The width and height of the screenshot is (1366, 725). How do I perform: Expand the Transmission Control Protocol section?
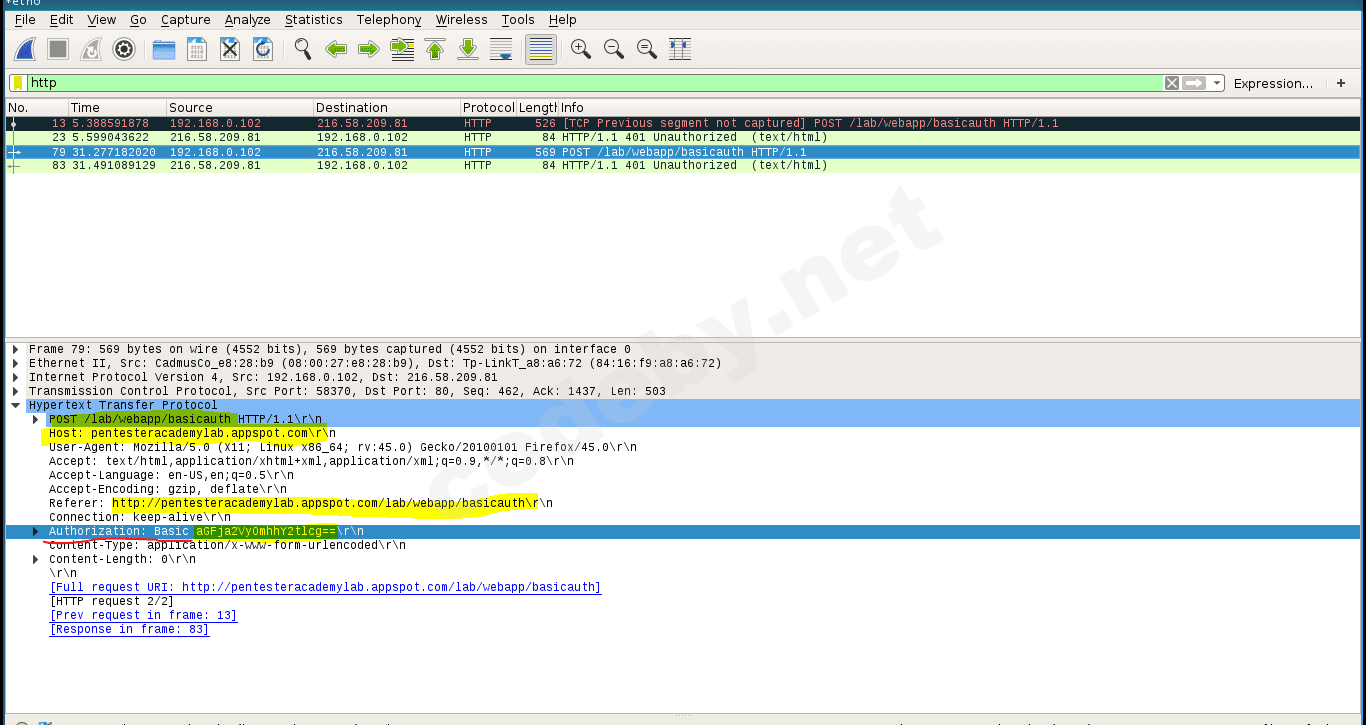click(15, 392)
